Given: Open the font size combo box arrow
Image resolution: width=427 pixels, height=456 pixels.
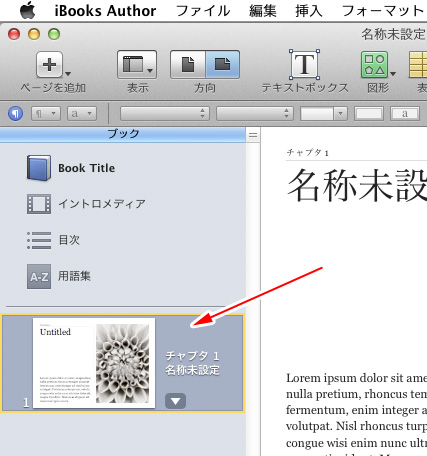Looking at the screenshot, I should [x=340, y=114].
